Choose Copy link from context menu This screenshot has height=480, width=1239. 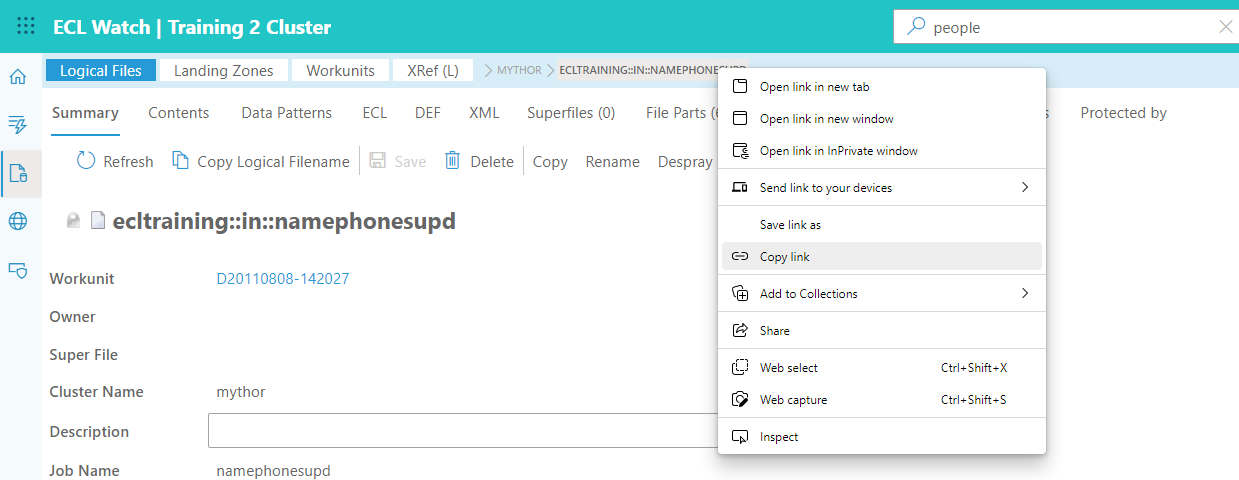click(784, 257)
